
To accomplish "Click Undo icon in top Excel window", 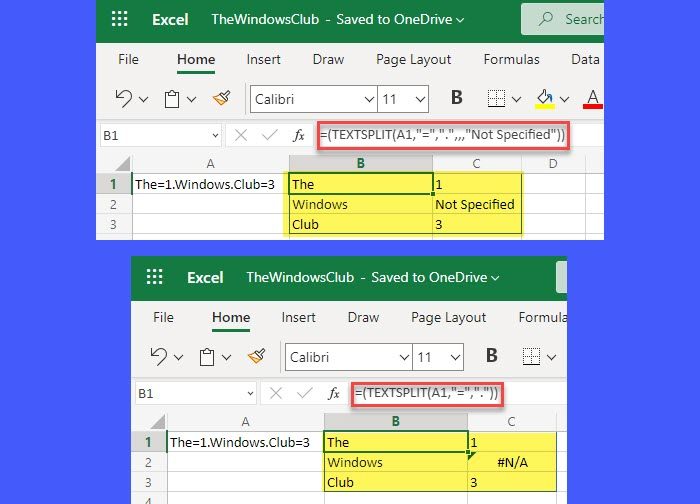I will (124, 99).
